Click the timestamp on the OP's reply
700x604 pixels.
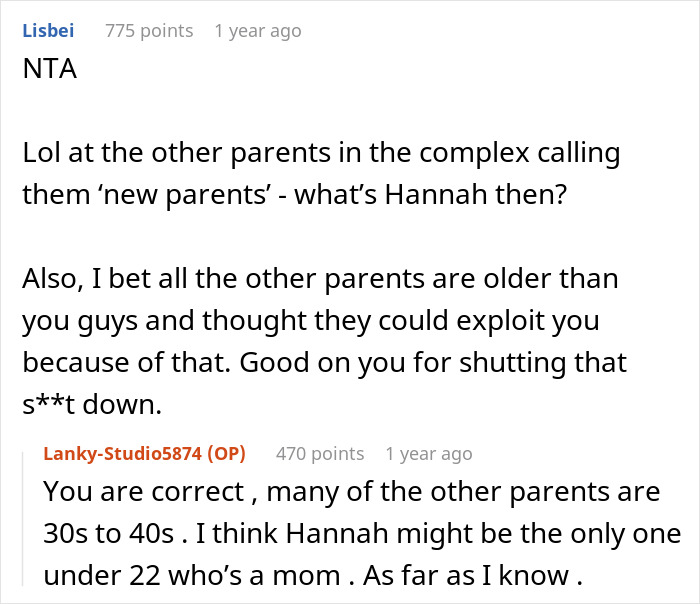point(428,454)
